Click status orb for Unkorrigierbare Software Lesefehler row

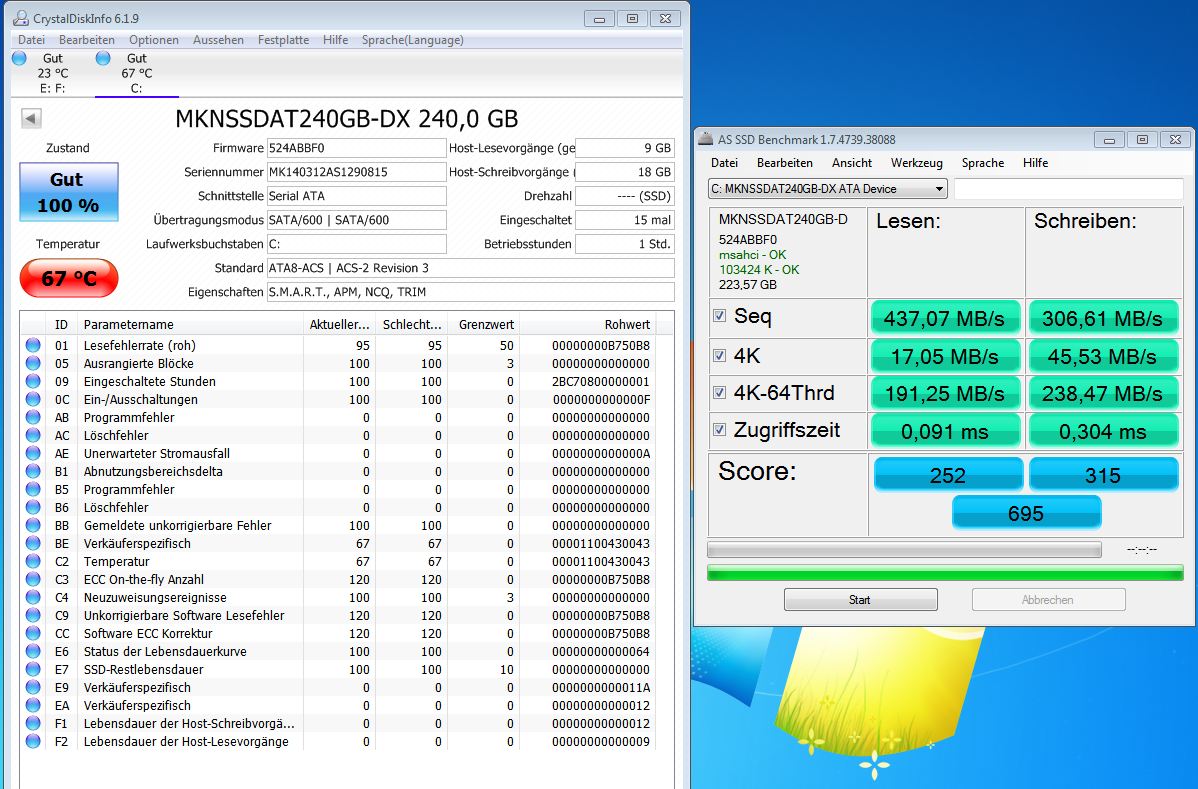33,615
